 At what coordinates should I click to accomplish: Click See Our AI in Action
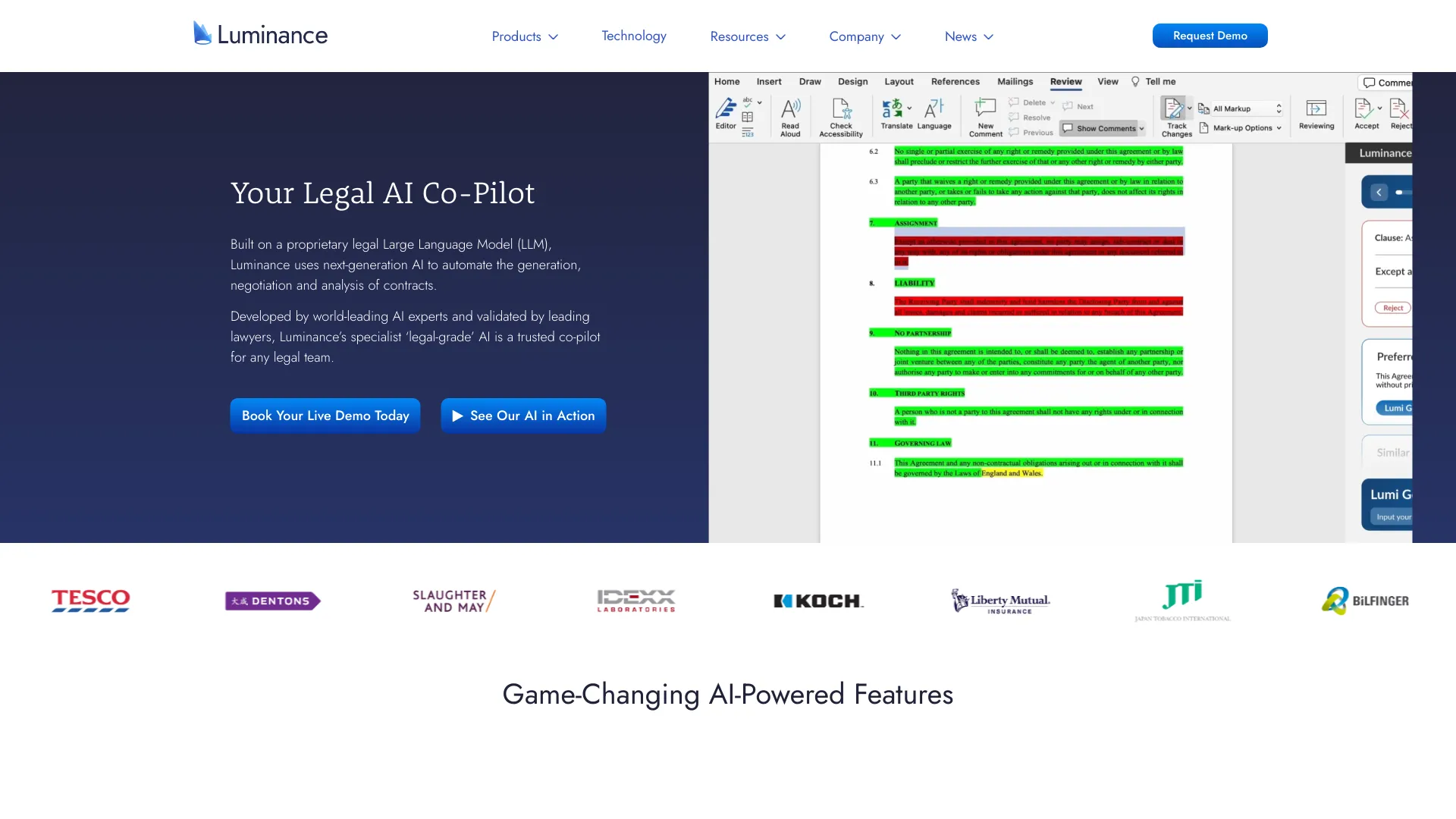point(523,415)
